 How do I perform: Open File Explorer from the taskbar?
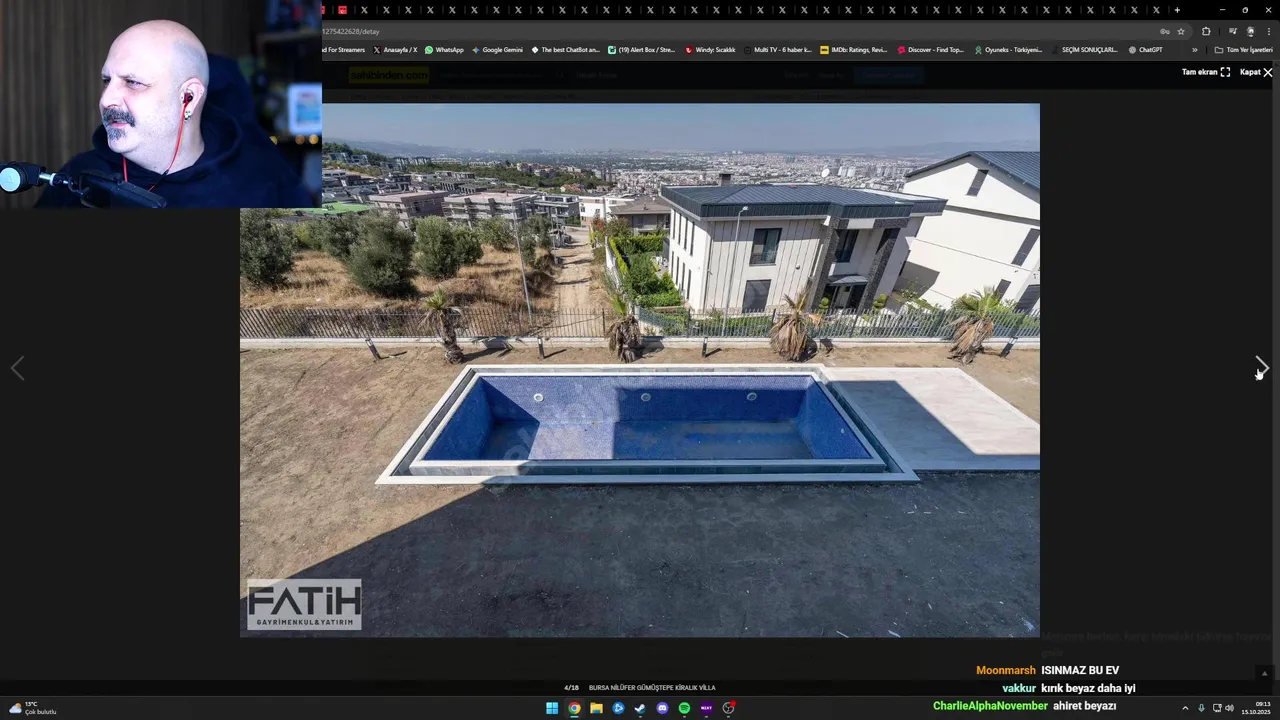(596, 708)
